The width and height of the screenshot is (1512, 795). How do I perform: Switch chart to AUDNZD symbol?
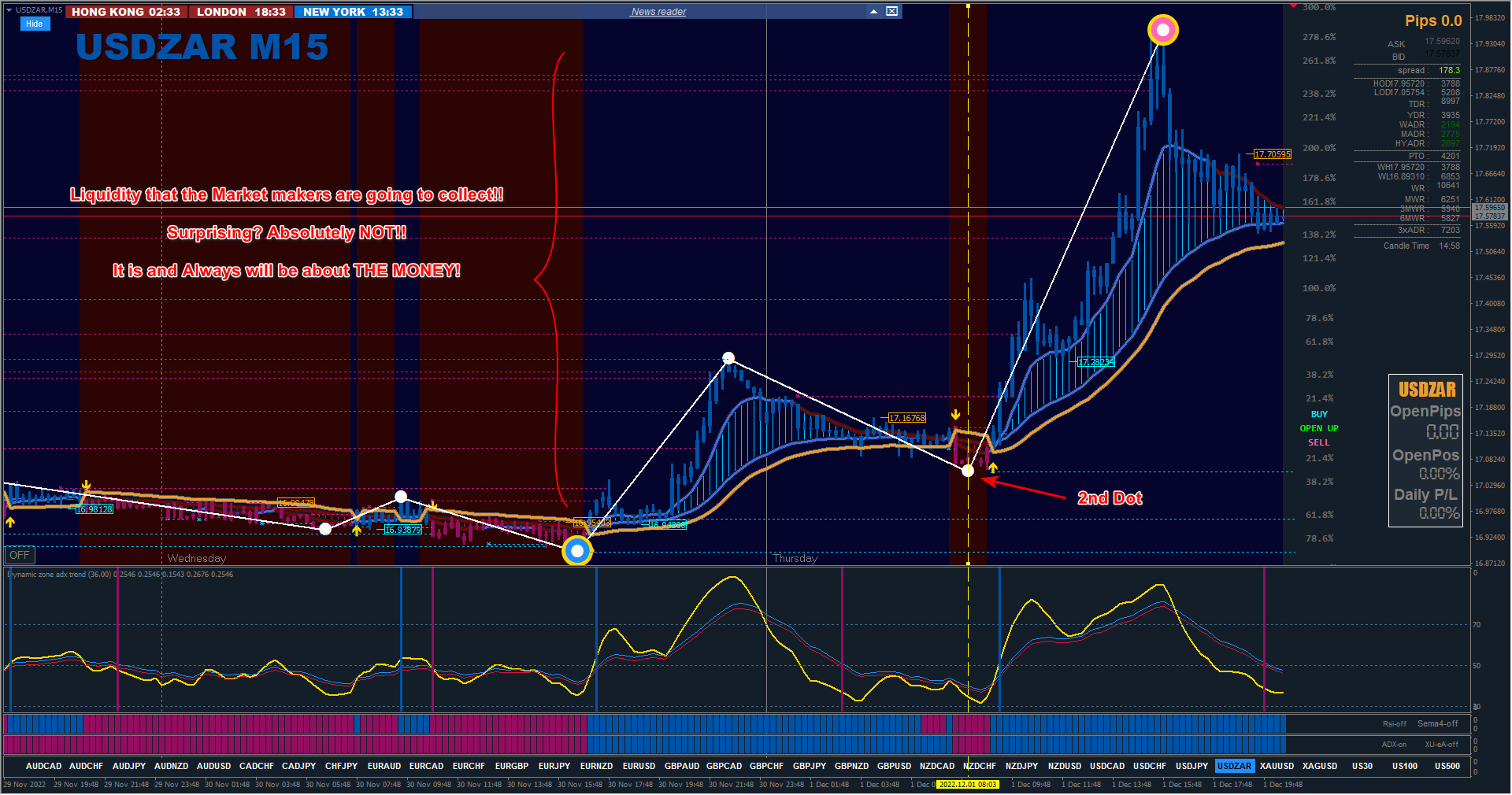click(x=171, y=766)
